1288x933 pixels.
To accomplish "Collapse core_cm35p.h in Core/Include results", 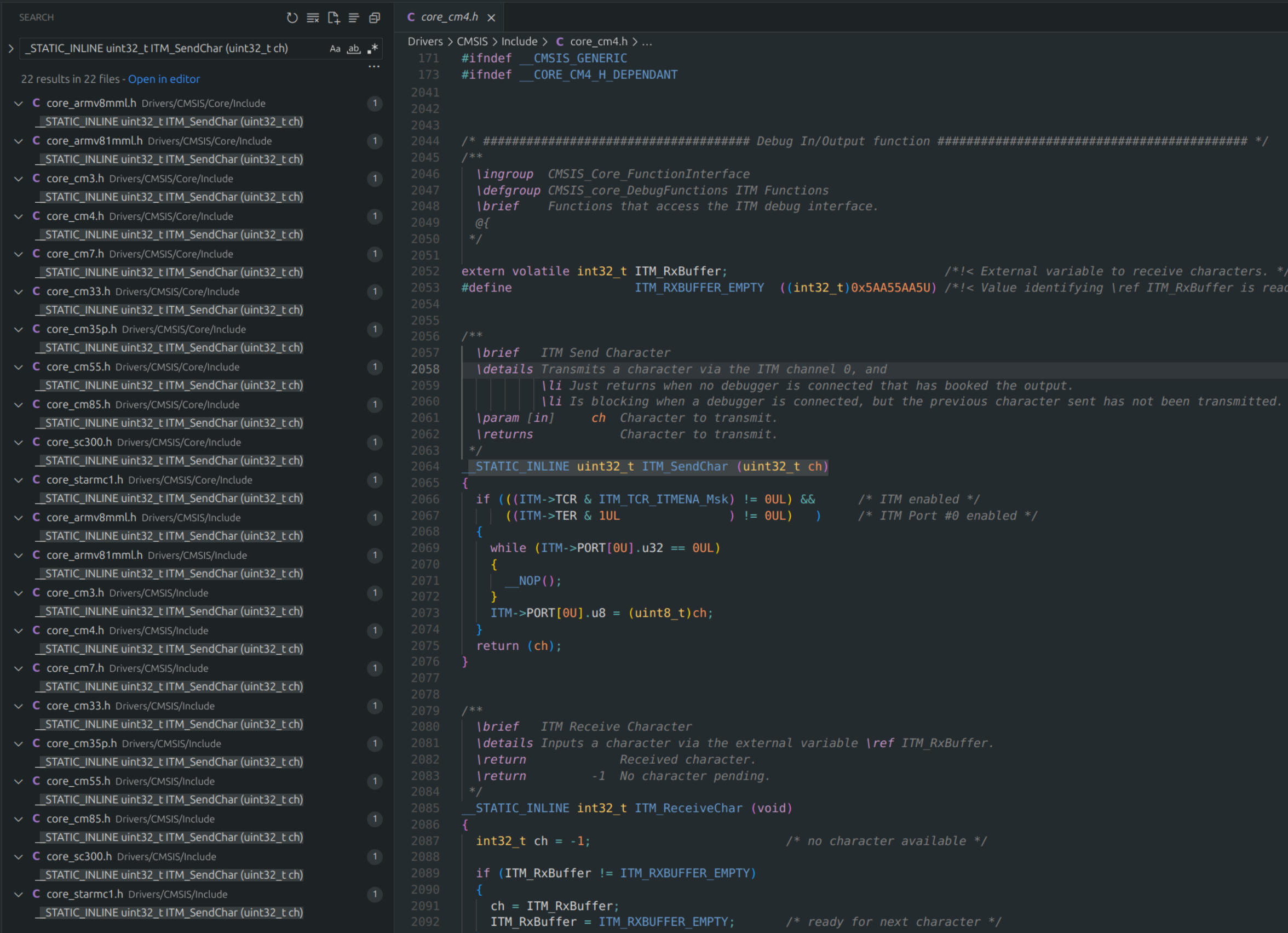I will coord(19,329).
